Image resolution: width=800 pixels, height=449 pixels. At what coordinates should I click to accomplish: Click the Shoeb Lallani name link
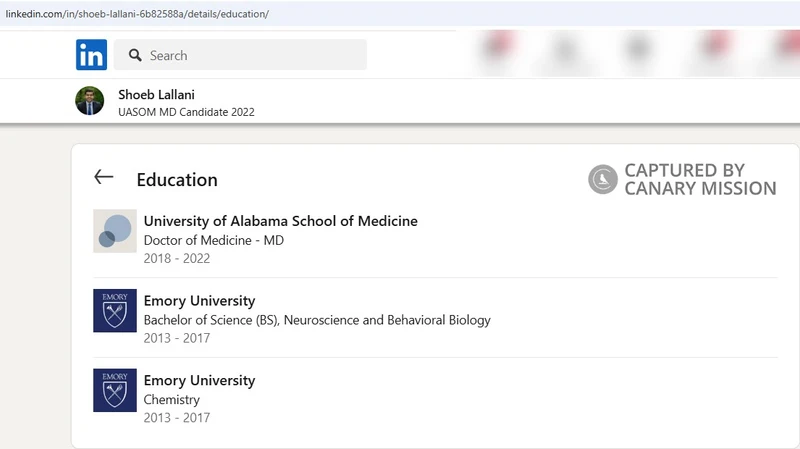click(x=157, y=94)
